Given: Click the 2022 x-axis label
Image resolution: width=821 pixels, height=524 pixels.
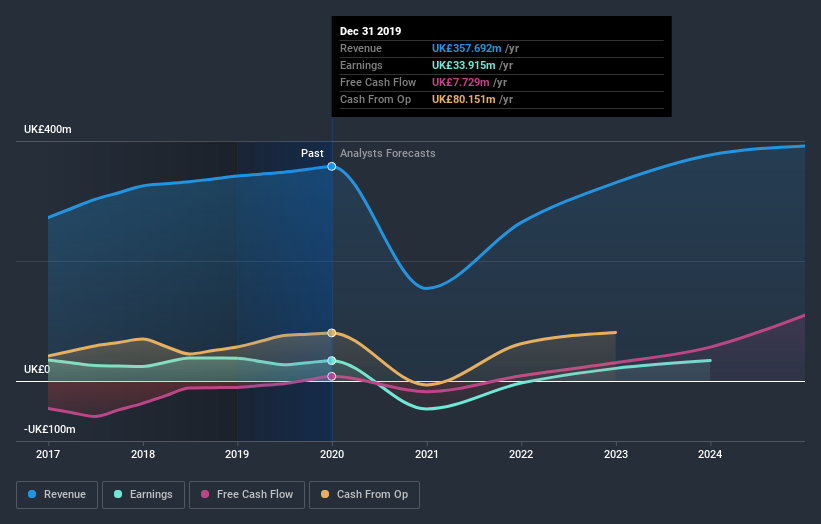Looking at the screenshot, I should pos(521,454).
